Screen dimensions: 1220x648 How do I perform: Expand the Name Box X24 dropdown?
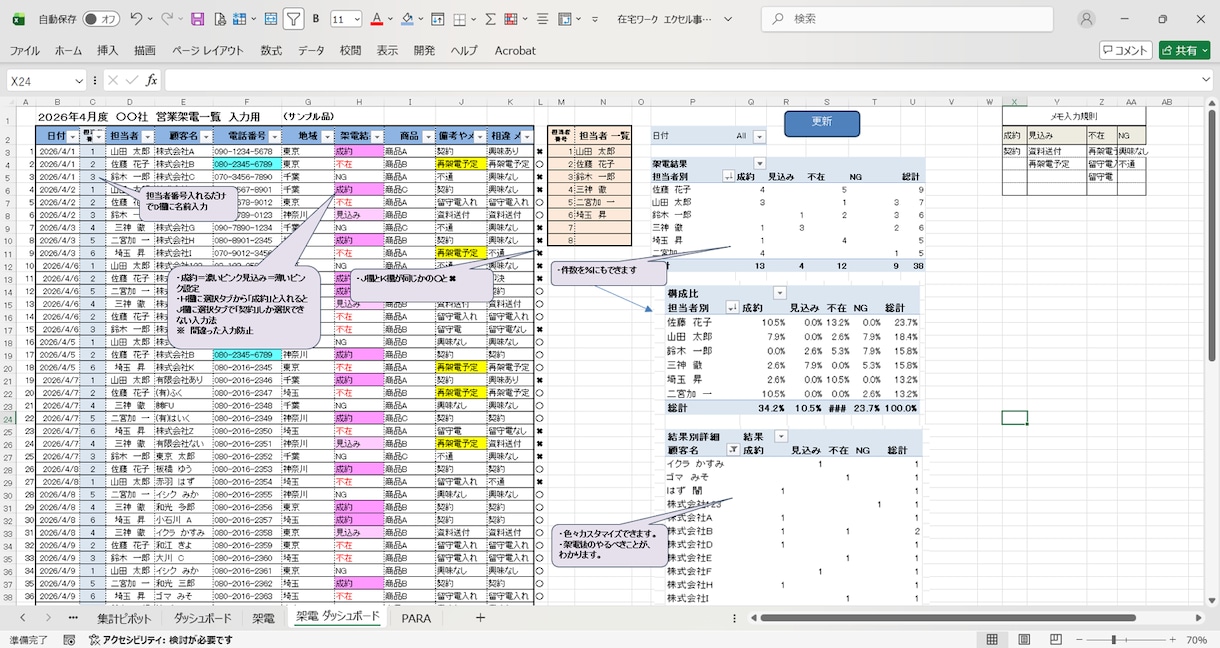tap(79, 80)
